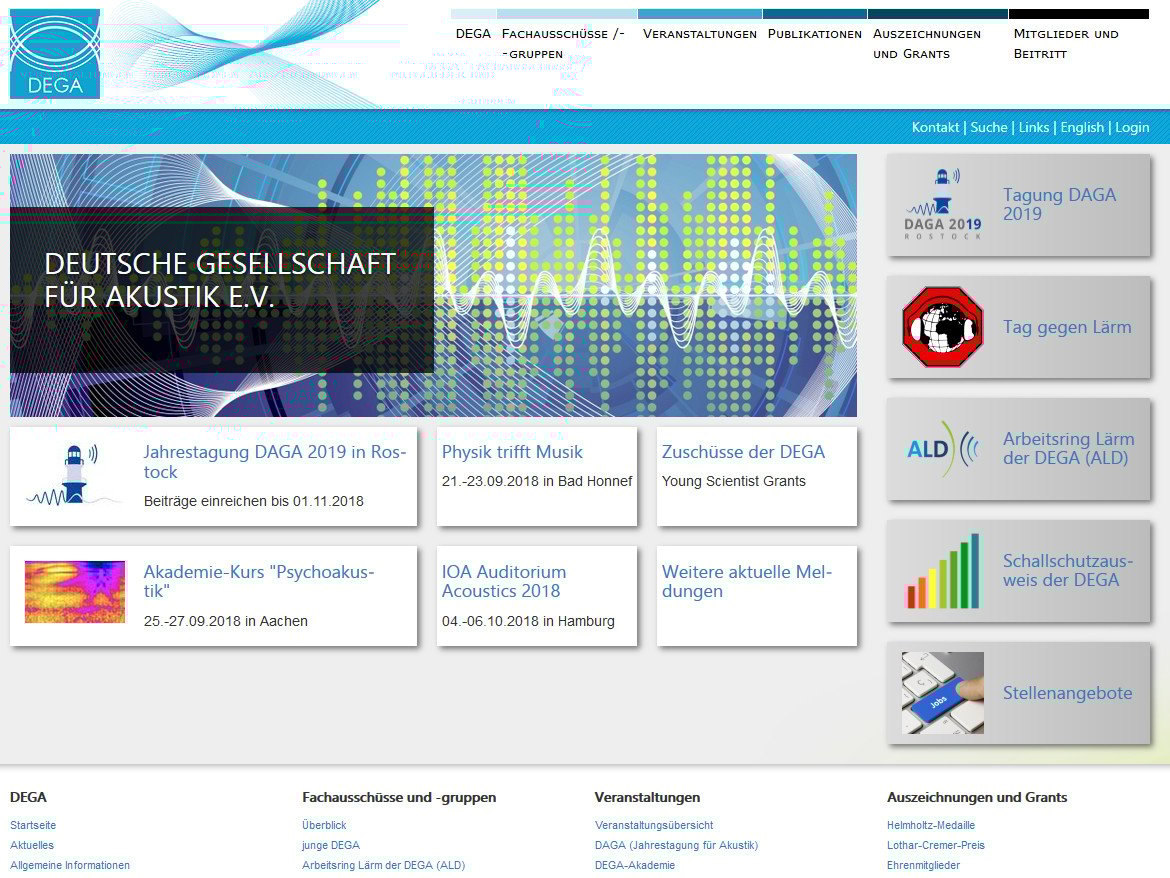
Task: Open the Auszeichnungen und Grants menu
Action: coord(927,43)
